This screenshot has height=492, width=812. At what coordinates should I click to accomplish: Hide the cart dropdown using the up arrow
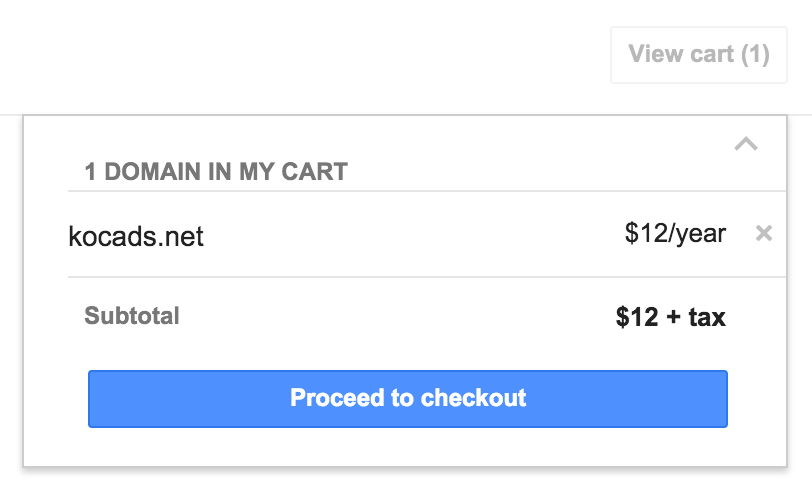tap(745, 144)
